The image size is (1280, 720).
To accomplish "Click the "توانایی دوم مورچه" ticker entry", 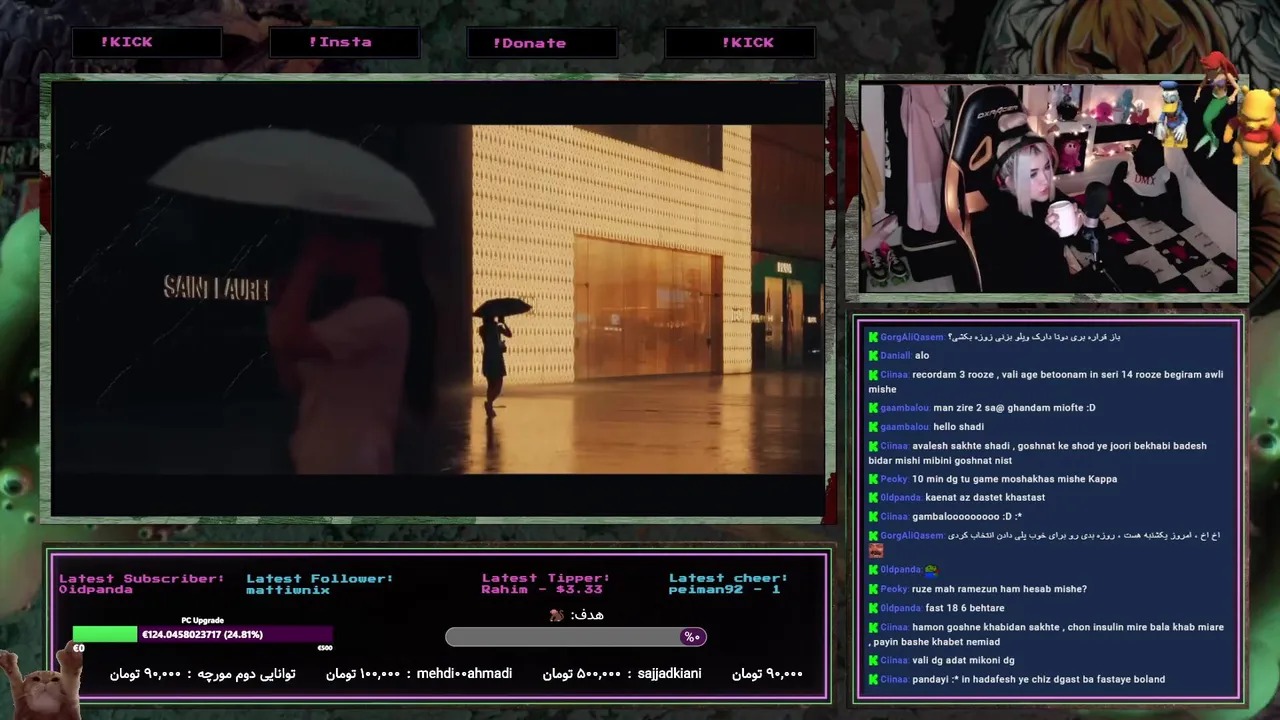I will click(247, 674).
